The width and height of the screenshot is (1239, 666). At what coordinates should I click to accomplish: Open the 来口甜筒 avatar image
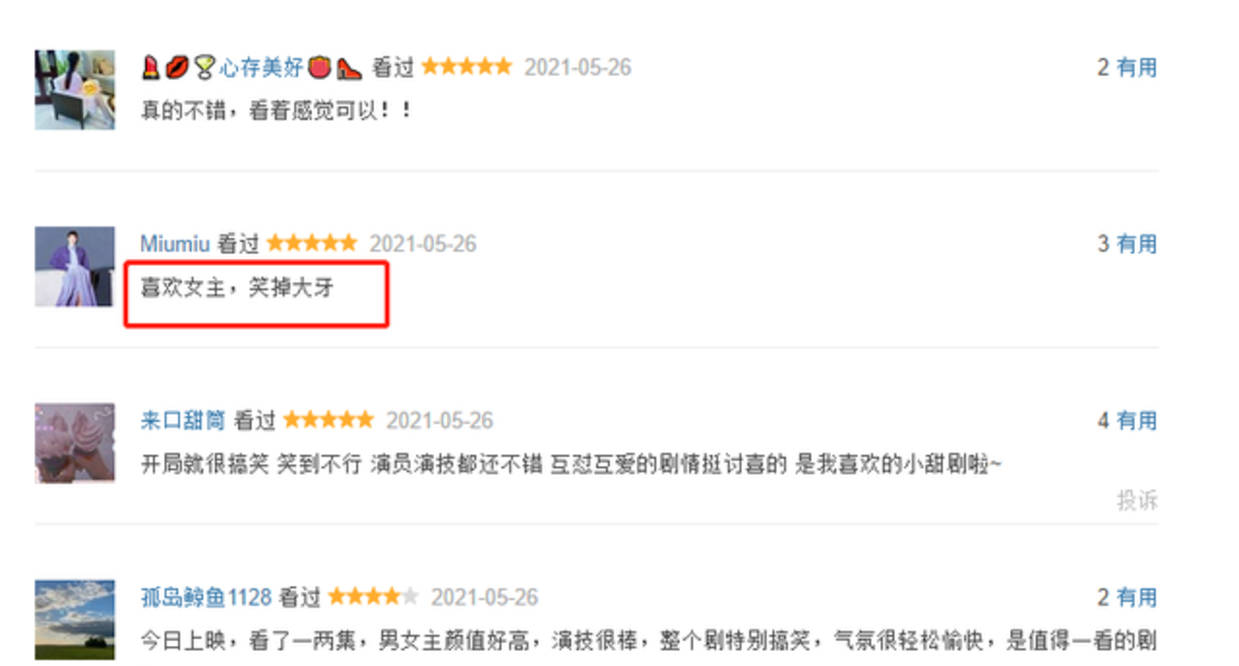[x=75, y=443]
